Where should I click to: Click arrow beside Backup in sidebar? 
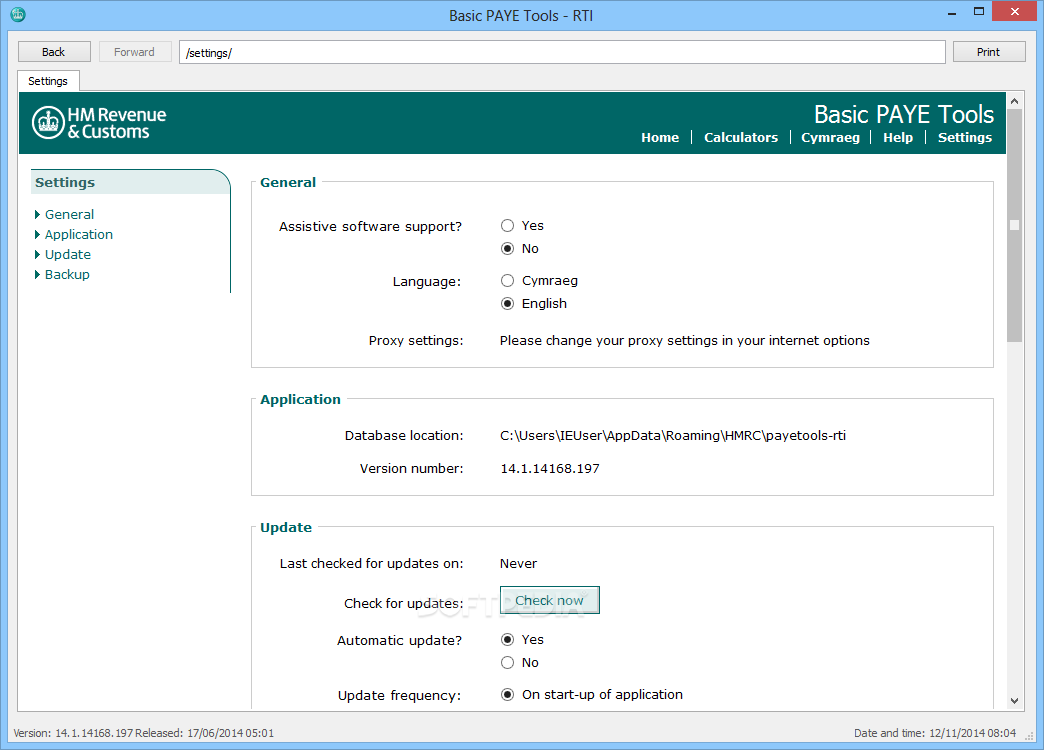(37, 274)
